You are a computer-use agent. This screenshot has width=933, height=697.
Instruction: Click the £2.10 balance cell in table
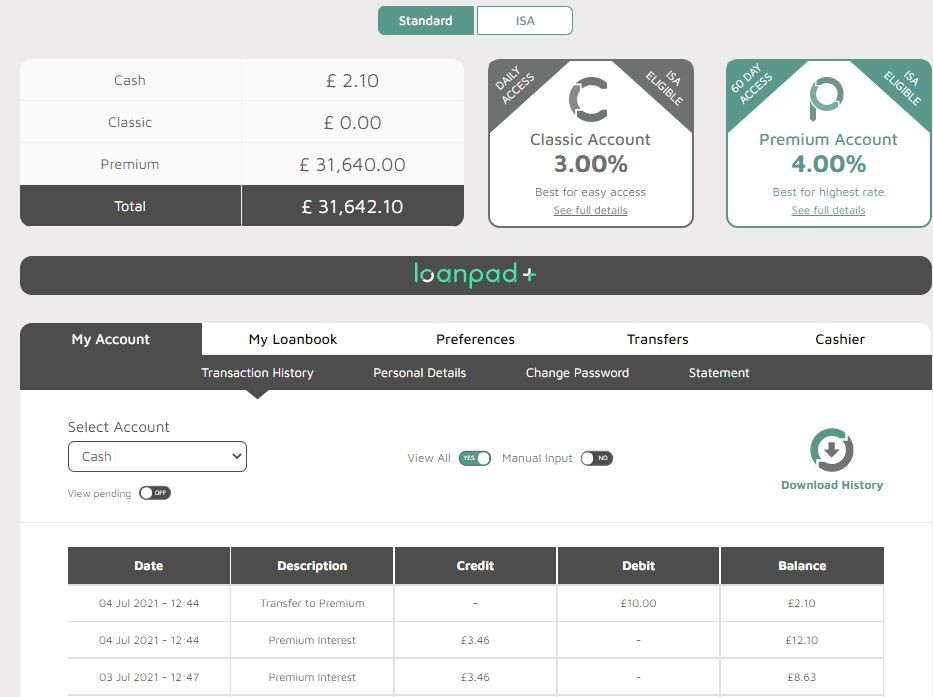(802, 603)
